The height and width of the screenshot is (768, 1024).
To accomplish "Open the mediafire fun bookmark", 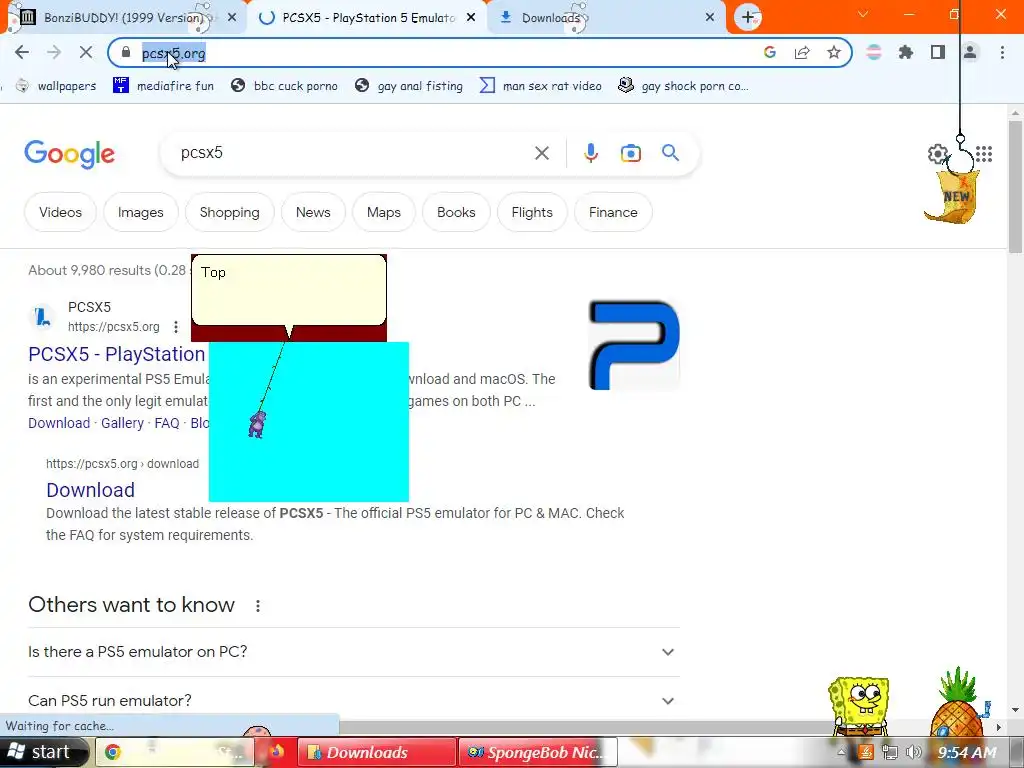I will (x=163, y=86).
